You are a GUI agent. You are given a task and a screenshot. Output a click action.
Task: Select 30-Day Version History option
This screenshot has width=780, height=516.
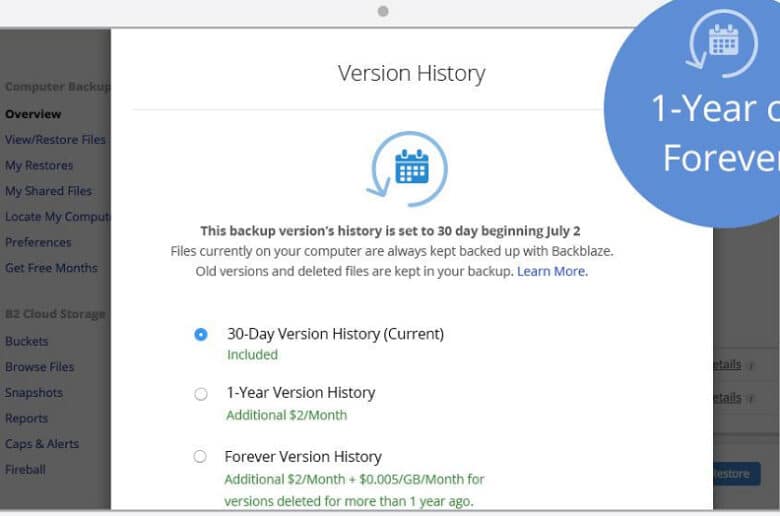201,334
